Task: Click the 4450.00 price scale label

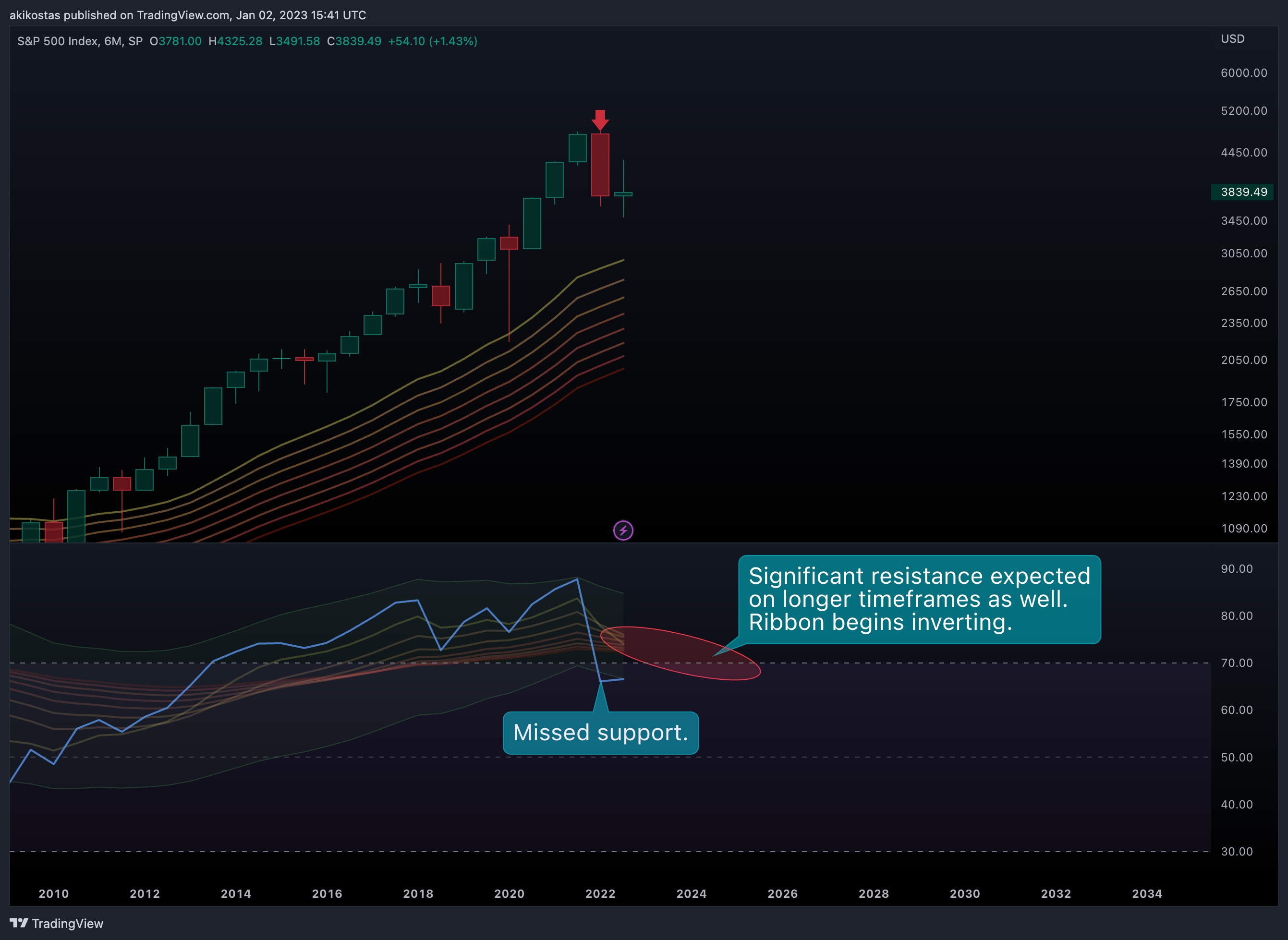Action: click(1244, 153)
